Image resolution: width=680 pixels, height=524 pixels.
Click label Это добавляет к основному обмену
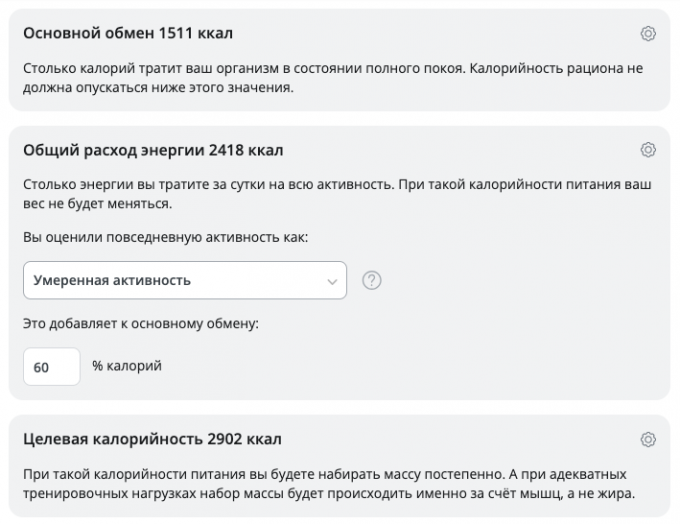click(141, 323)
